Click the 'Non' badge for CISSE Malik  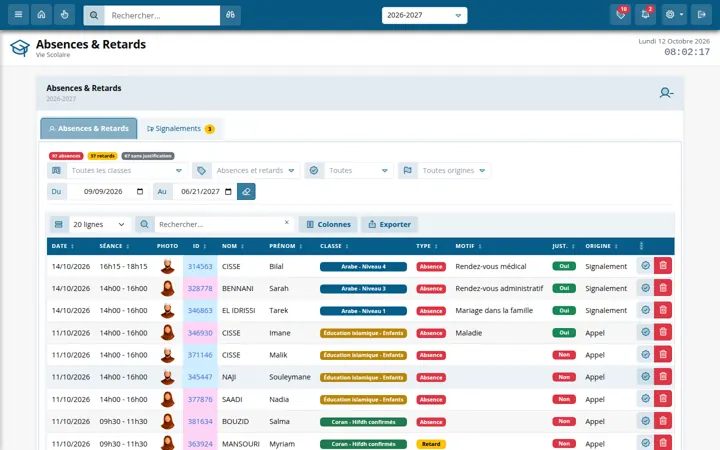[x=564, y=354]
